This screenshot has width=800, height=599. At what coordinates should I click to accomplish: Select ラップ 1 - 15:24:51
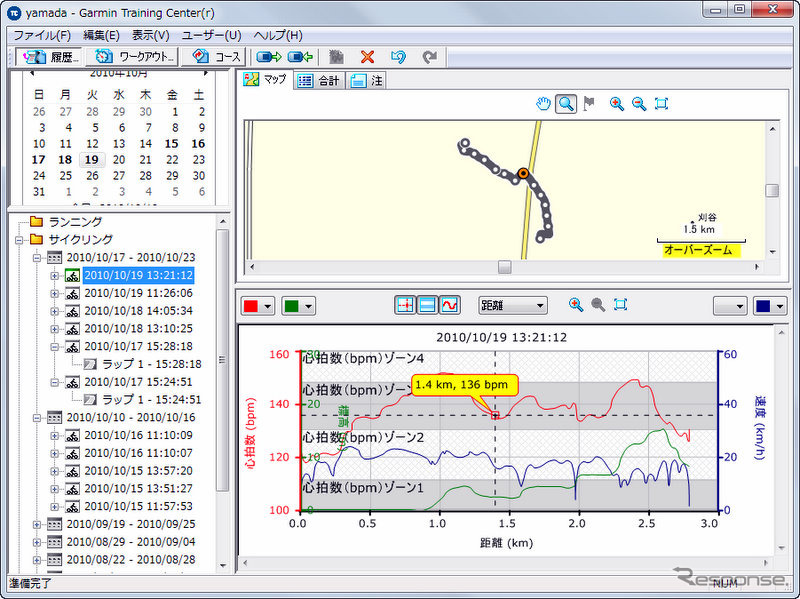click(x=152, y=400)
